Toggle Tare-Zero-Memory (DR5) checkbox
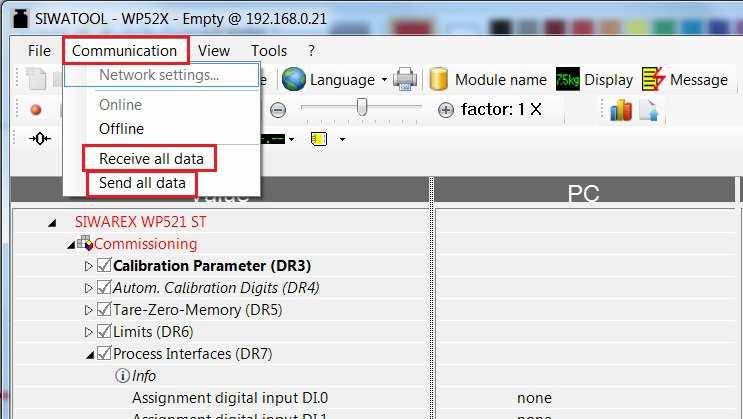 (x=104, y=309)
